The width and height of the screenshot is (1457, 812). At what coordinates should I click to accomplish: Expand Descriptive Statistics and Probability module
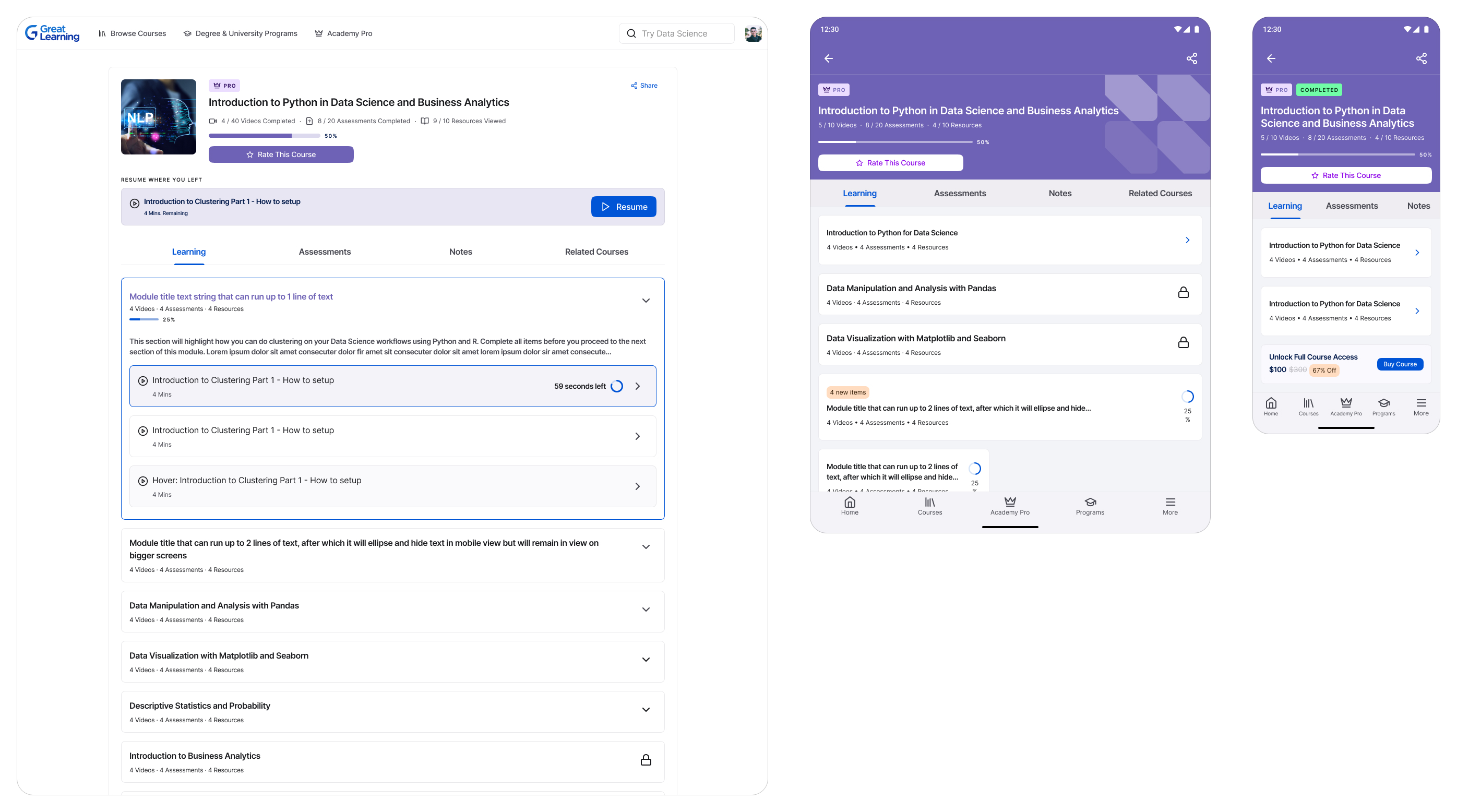pyautogui.click(x=646, y=710)
